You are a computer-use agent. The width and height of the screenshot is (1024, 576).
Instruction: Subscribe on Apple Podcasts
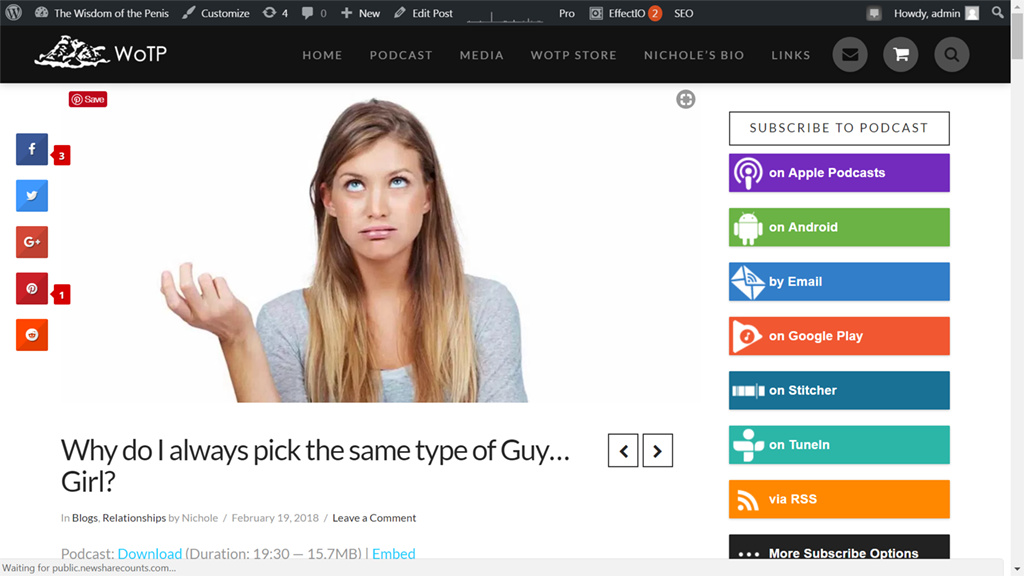coord(839,173)
